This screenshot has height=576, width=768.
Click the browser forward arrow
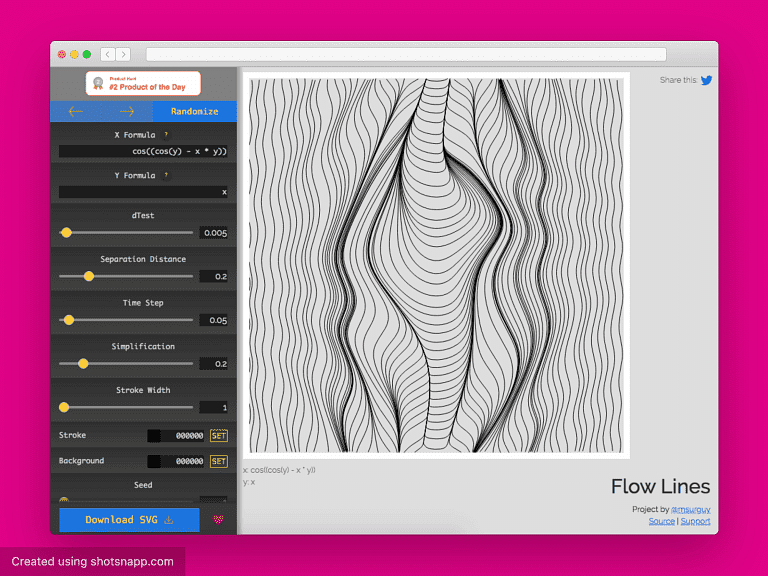pos(123,54)
